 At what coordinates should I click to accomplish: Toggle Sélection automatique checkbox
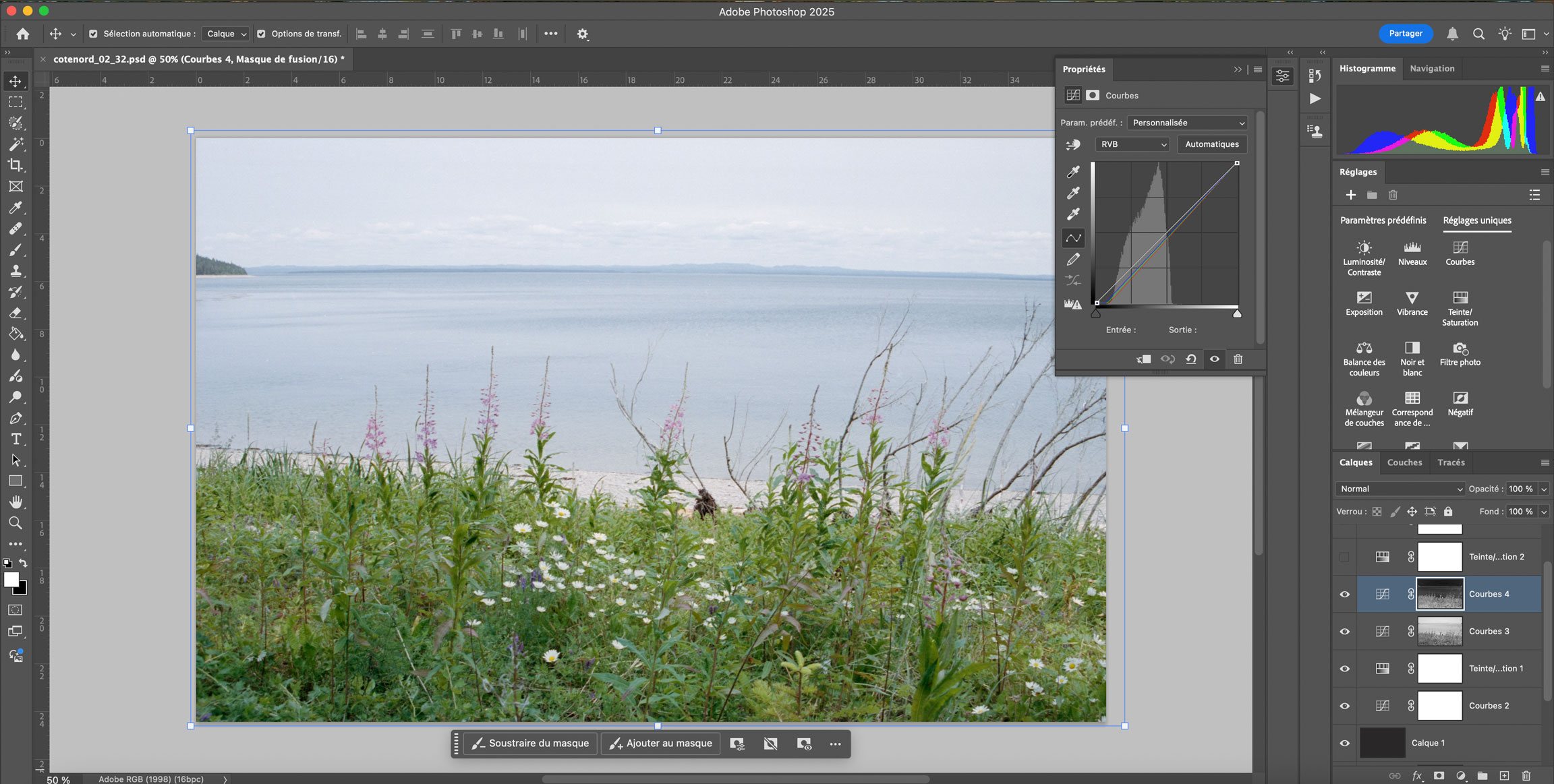(x=94, y=34)
